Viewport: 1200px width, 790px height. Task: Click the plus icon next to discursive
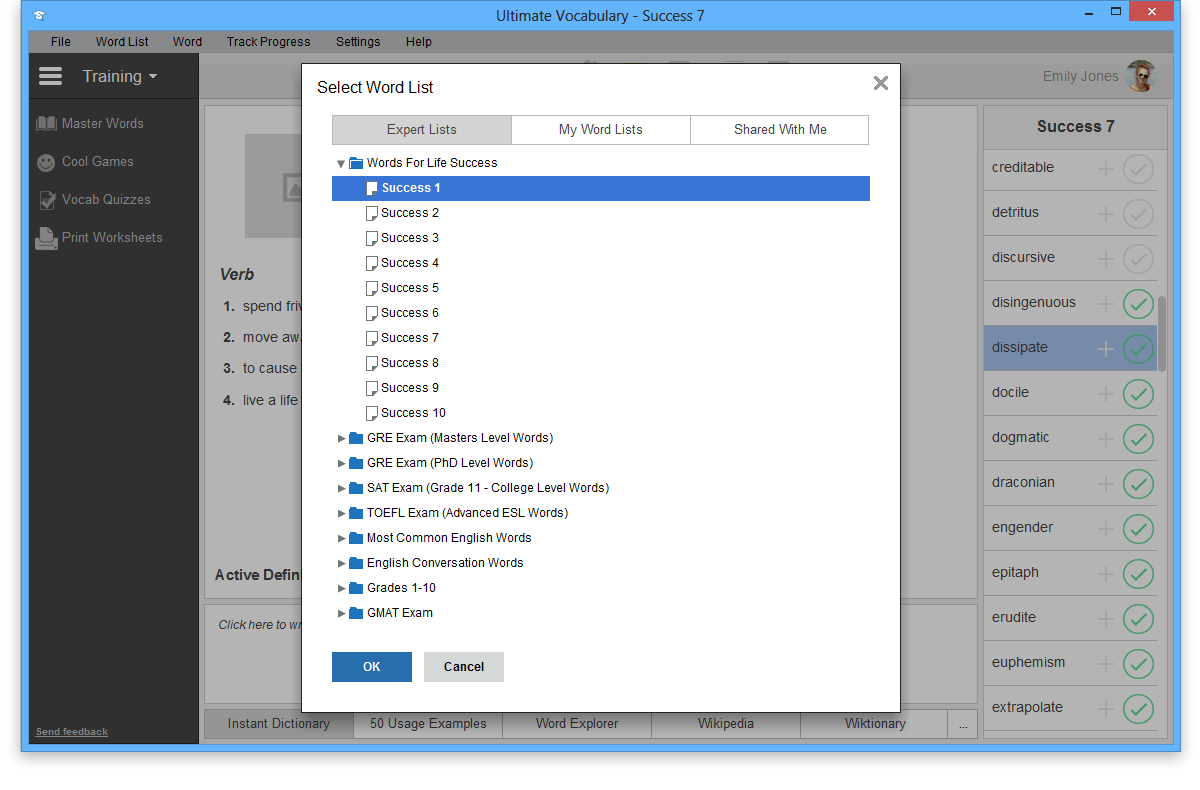1106,259
